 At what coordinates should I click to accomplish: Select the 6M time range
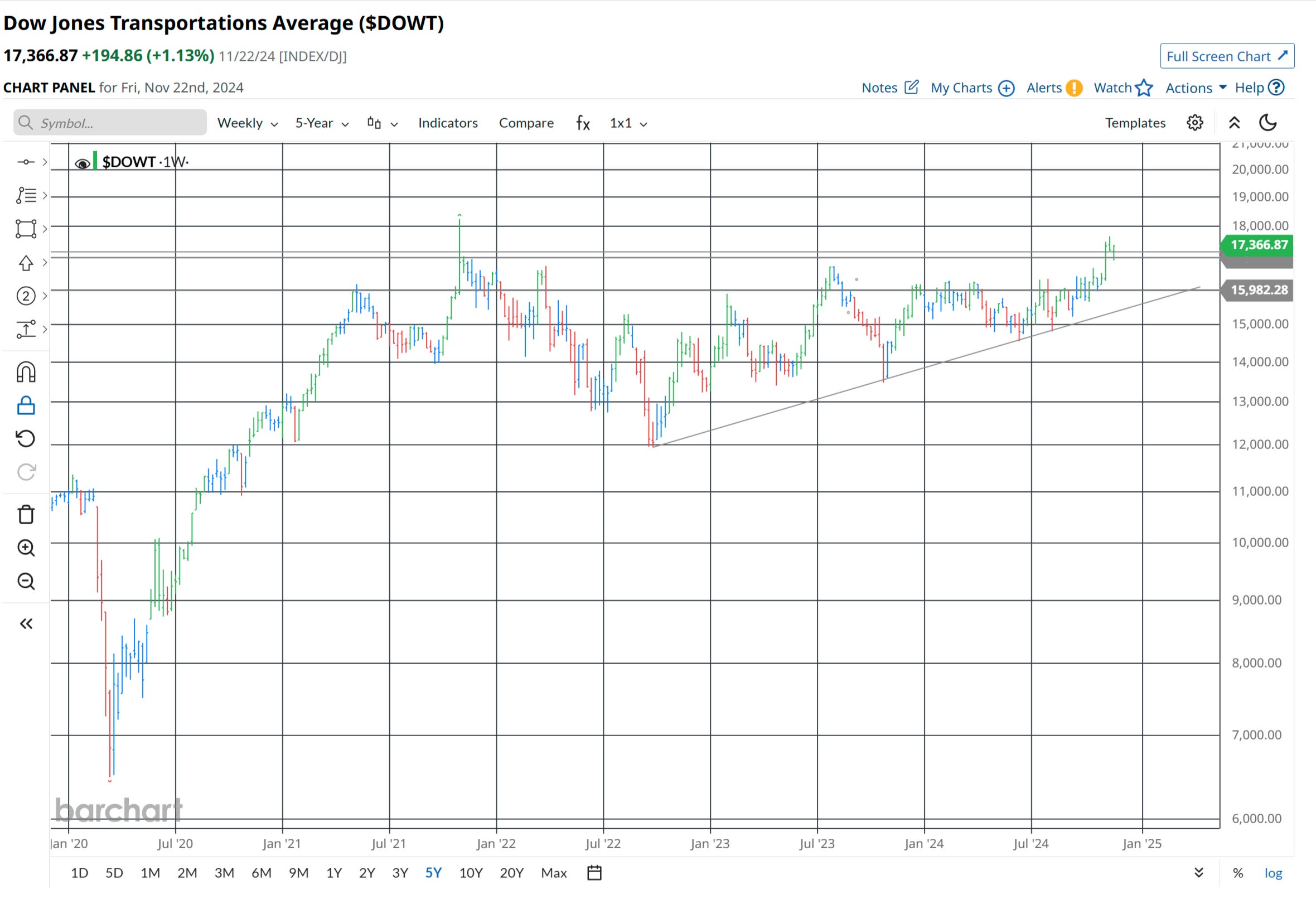pyautogui.click(x=262, y=872)
